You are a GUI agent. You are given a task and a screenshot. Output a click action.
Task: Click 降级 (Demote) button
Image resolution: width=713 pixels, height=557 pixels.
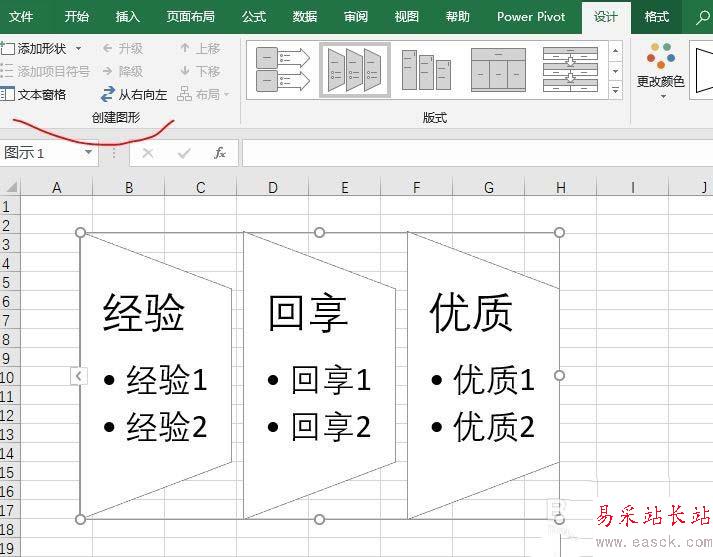click(123, 71)
